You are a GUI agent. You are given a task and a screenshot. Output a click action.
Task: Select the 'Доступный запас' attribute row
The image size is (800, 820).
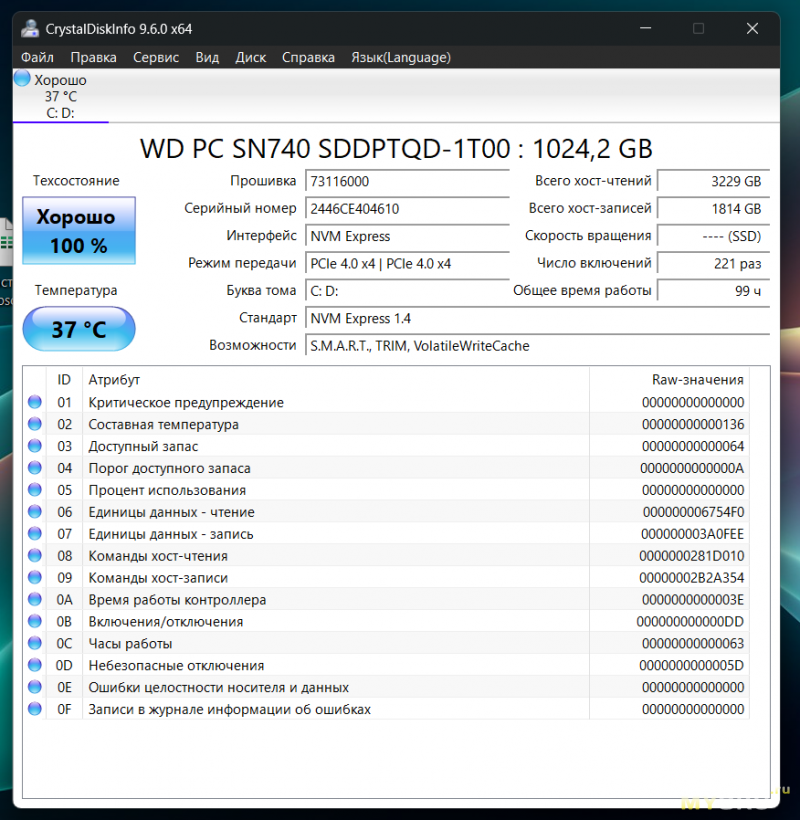pyautogui.click(x=387, y=446)
